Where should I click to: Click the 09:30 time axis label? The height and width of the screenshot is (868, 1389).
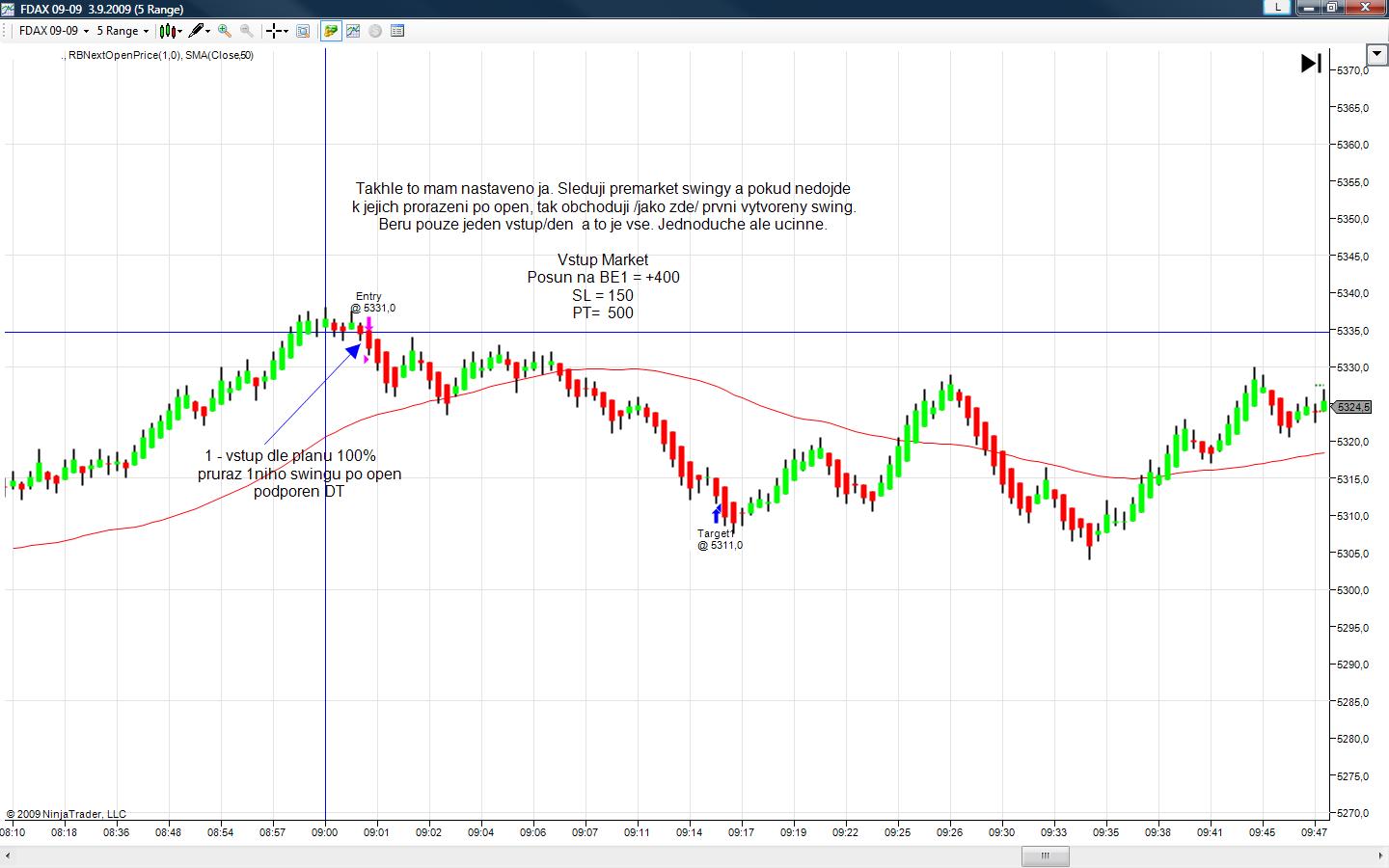click(1001, 832)
